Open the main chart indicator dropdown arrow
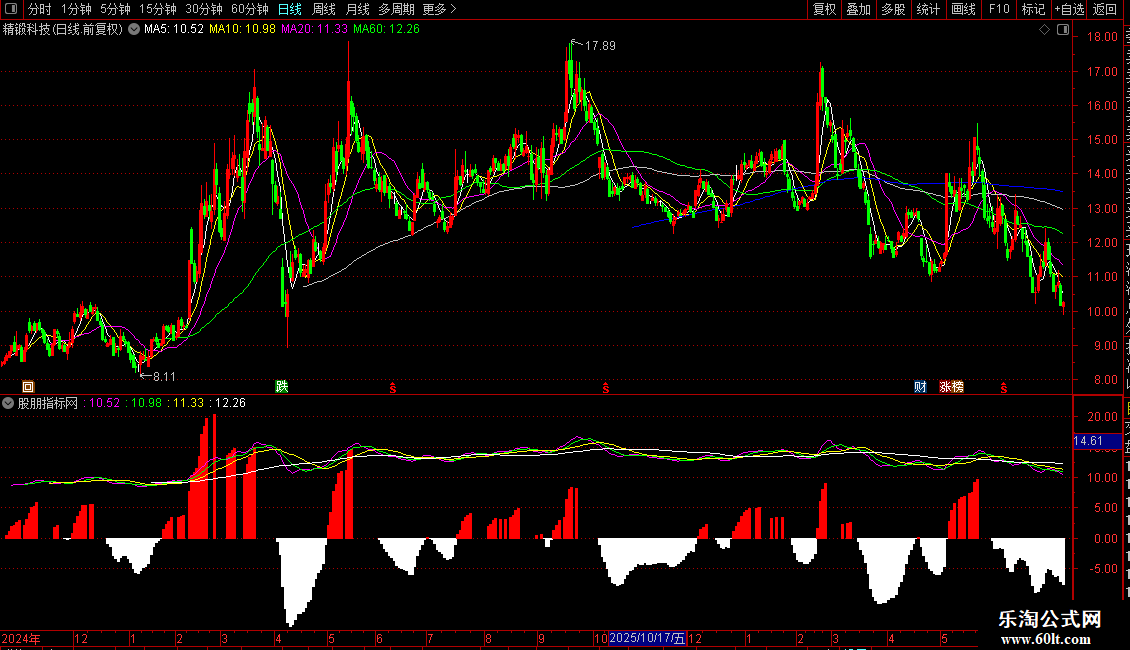1130x650 pixels. coord(134,29)
